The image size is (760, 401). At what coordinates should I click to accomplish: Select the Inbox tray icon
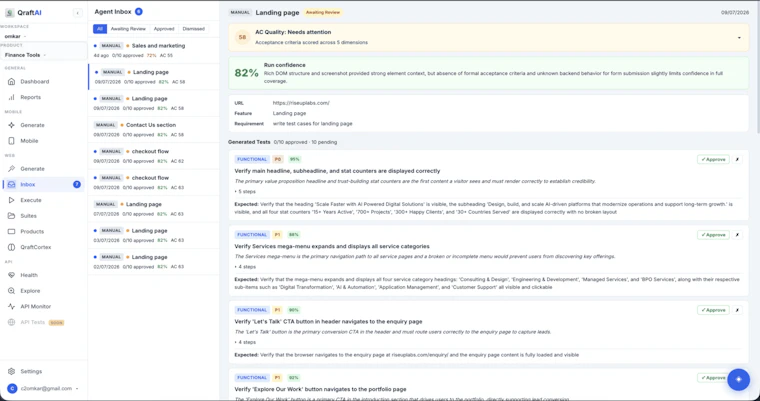tap(12, 184)
